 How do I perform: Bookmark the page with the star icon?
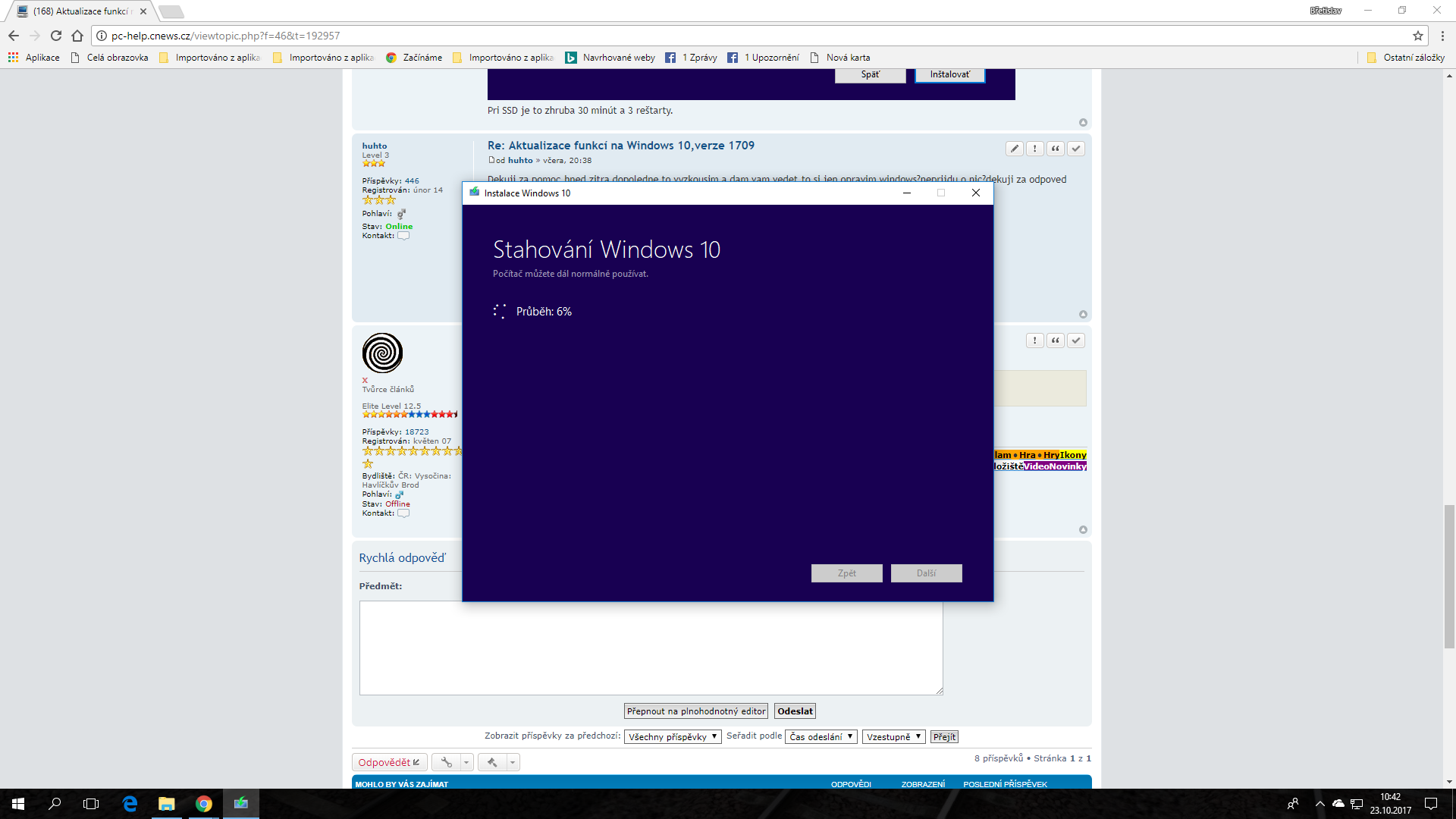[x=1417, y=36]
